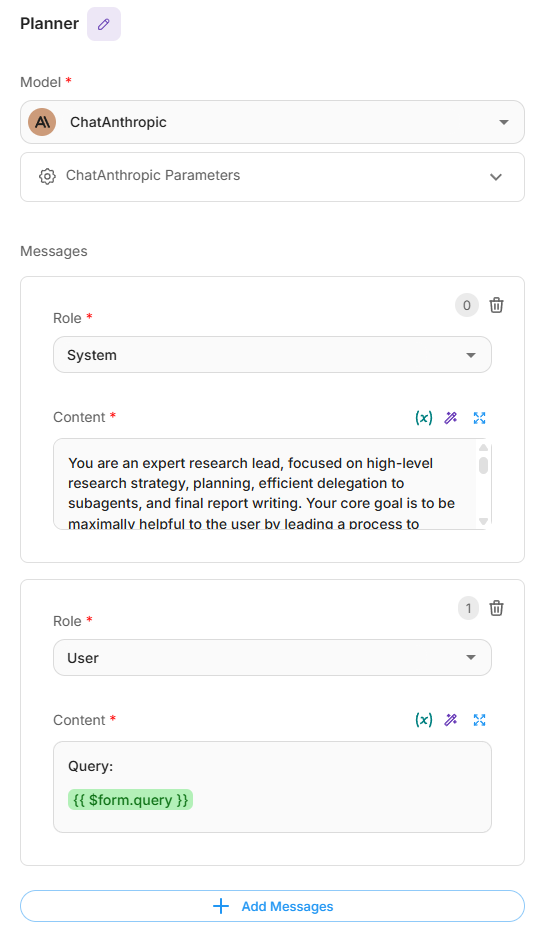Open the User role dropdown

273,658
